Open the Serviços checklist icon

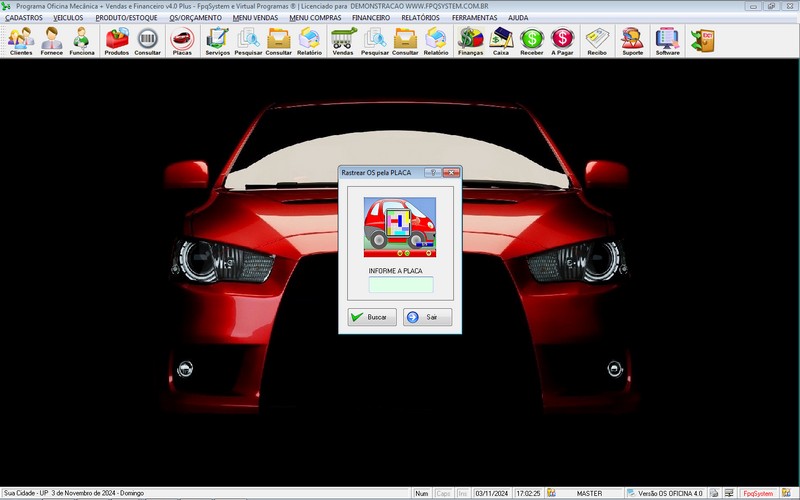pos(218,41)
